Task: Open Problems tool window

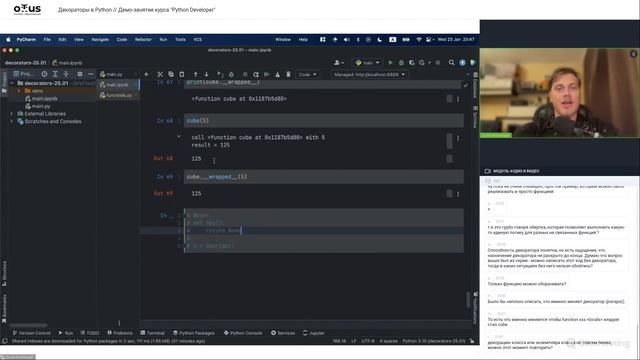Action: [x=120, y=333]
